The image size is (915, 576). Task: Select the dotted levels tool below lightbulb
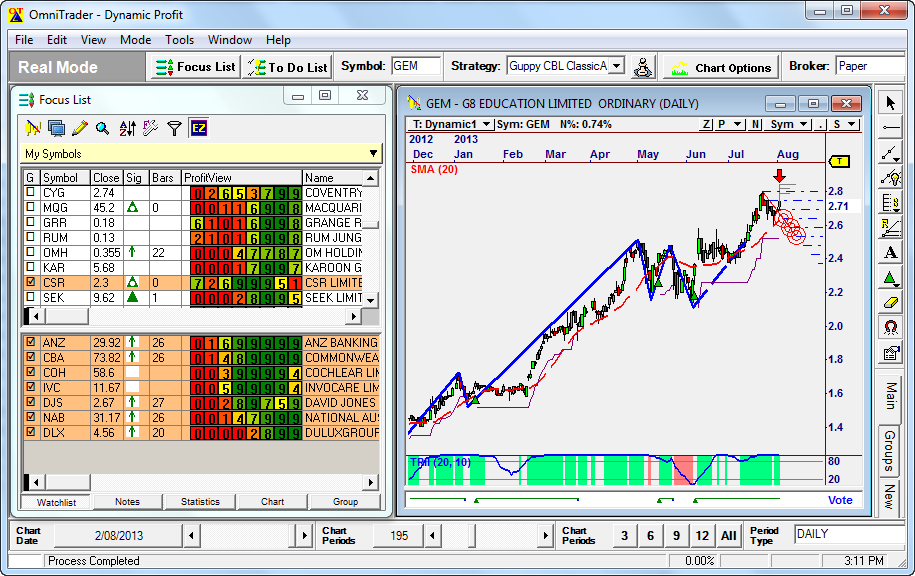(890, 203)
